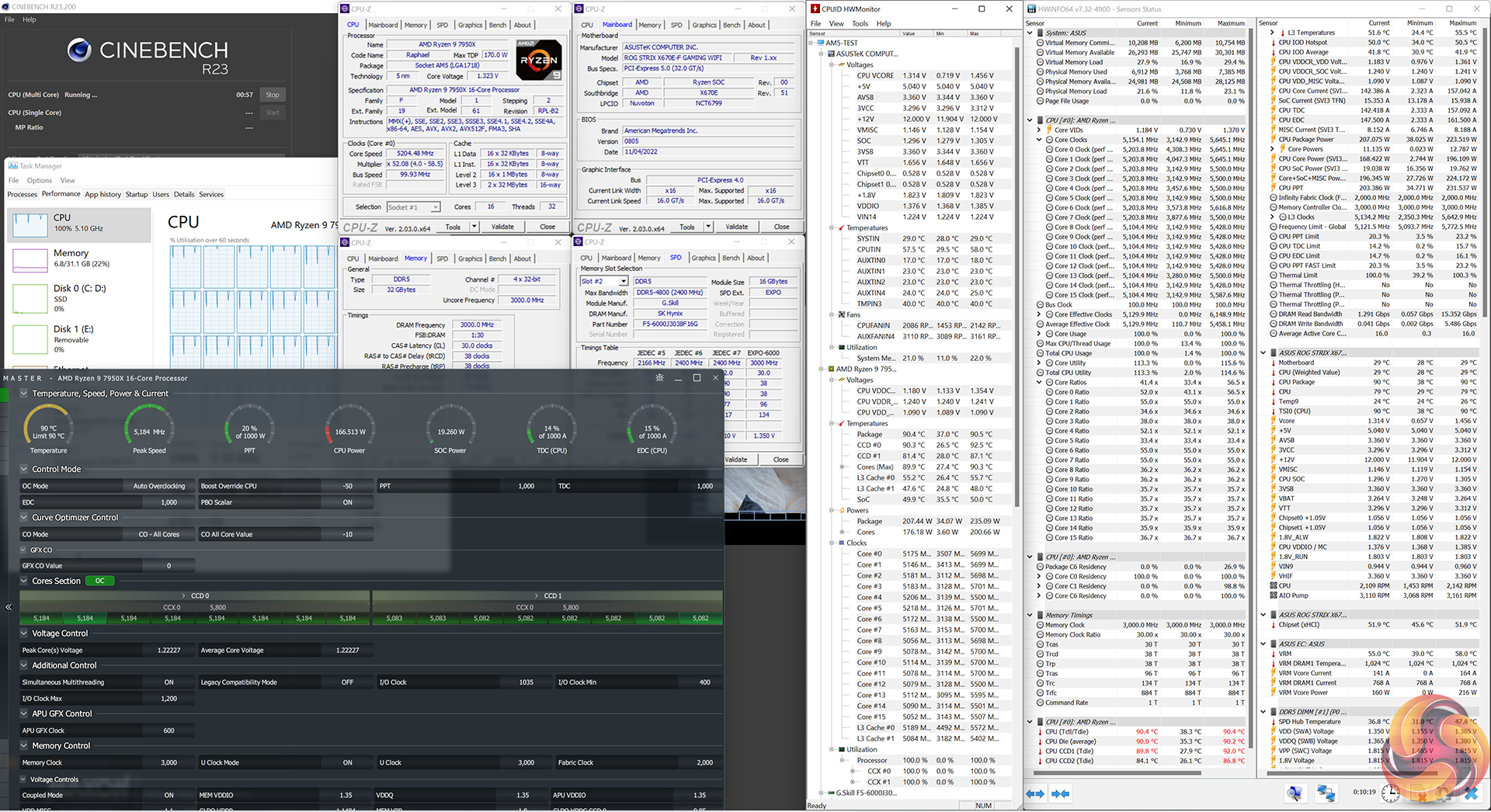The width and height of the screenshot is (1491, 812).
Task: Click HWiNFO collapse columns arrows icon
Action: (x=1060, y=793)
